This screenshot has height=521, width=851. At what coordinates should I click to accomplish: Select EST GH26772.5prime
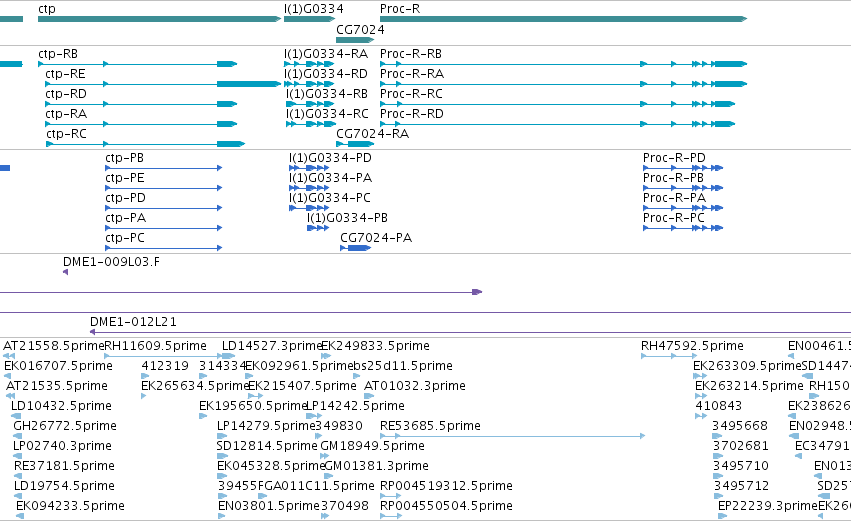tap(65, 427)
